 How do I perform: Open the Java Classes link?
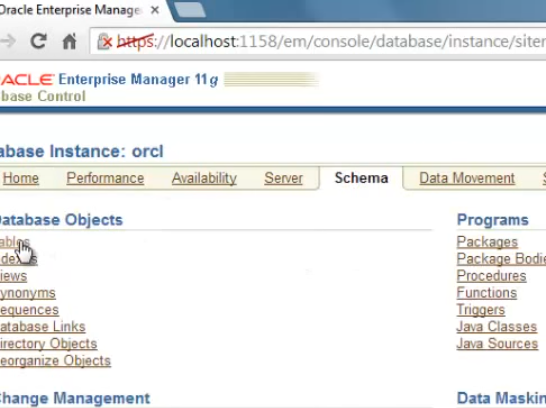point(497,327)
